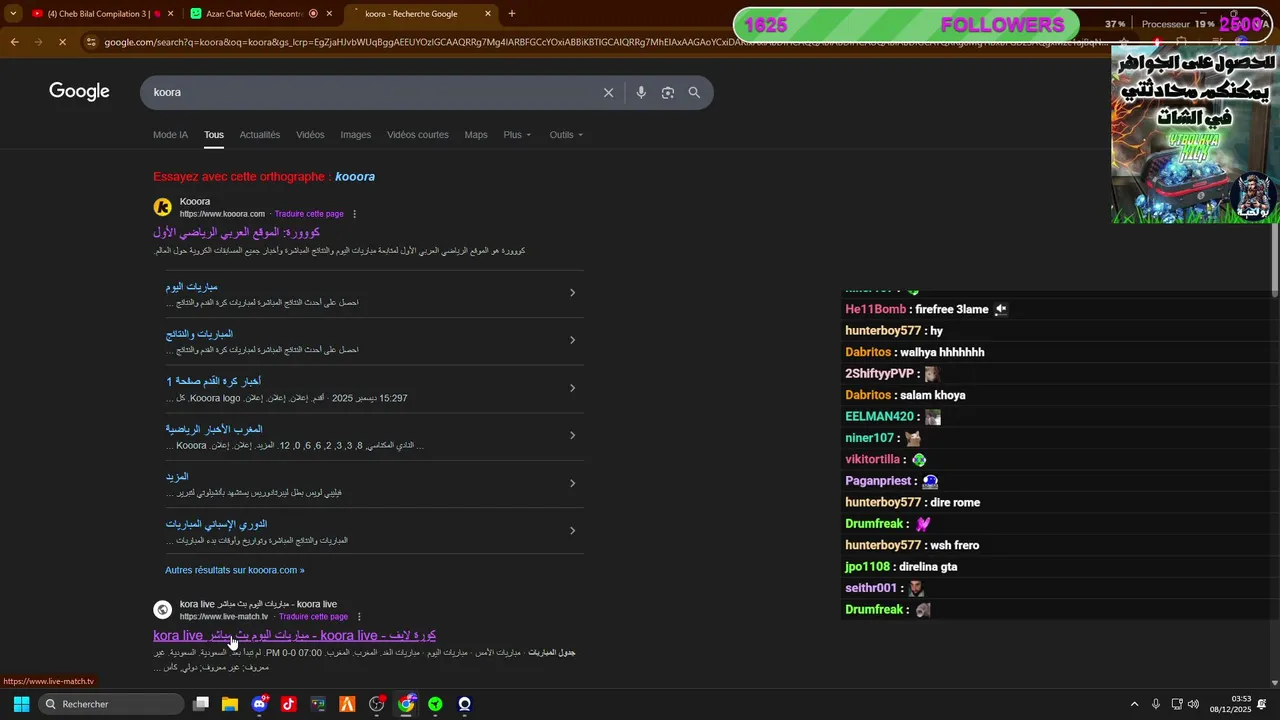Open the مباريات اليوم sitelink

click(191, 287)
